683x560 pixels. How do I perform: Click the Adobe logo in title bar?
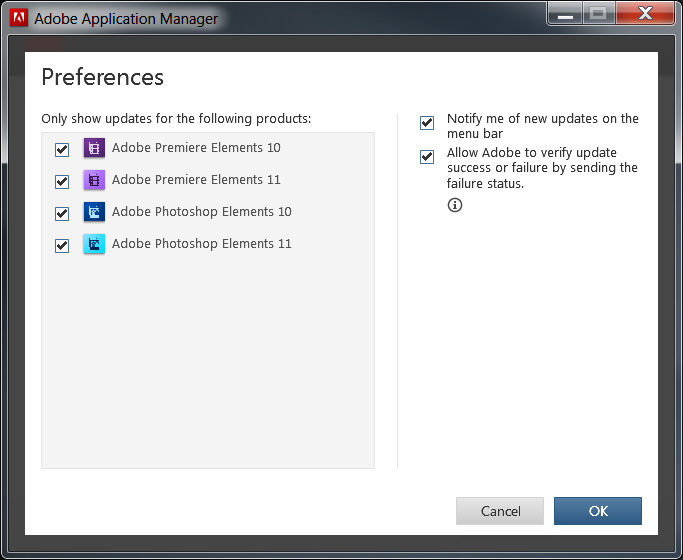coord(19,18)
